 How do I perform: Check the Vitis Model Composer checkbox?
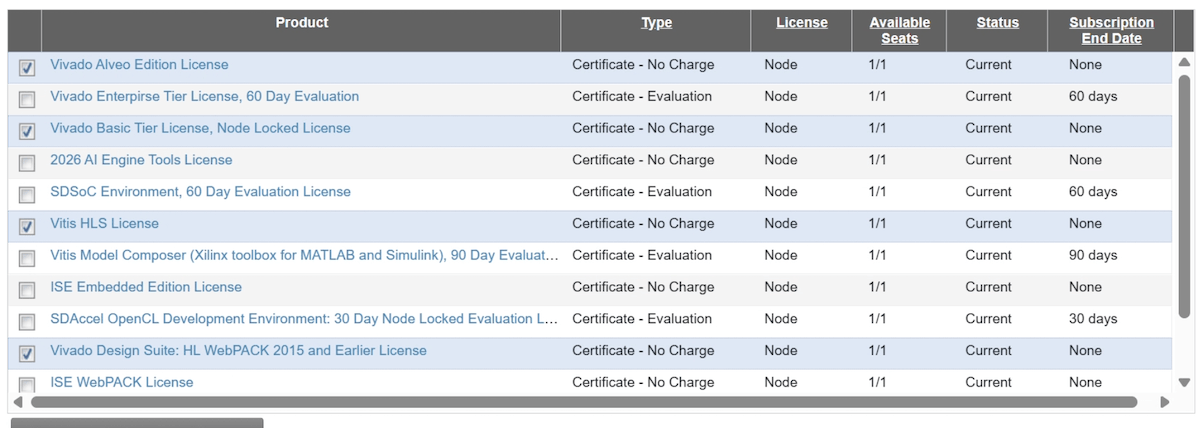pos(27,258)
